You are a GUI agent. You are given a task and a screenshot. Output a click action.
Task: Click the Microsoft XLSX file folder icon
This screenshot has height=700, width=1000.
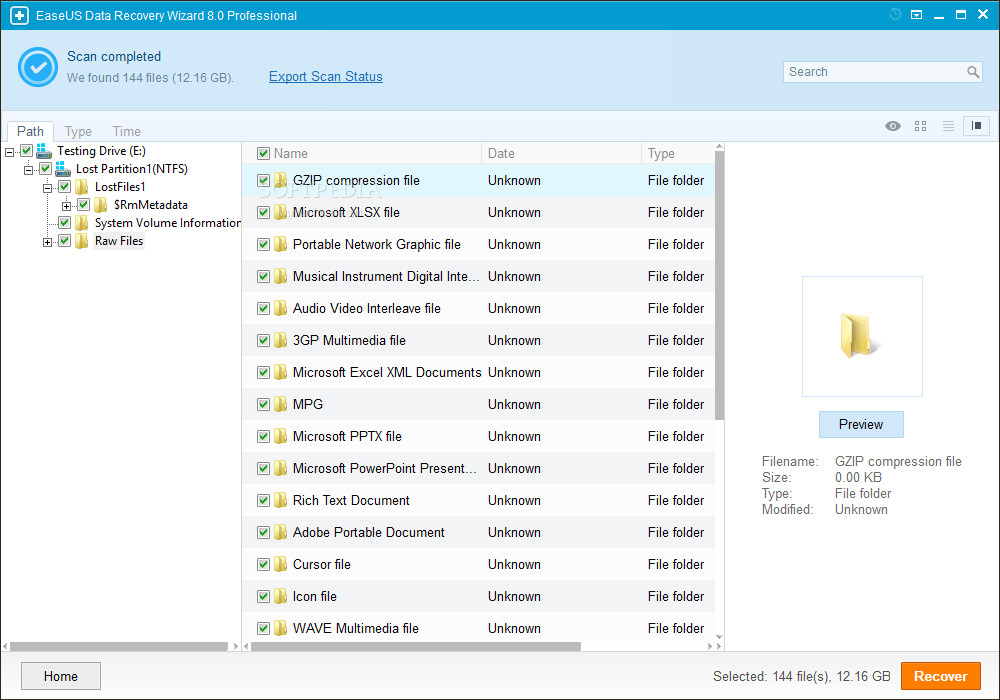point(281,212)
